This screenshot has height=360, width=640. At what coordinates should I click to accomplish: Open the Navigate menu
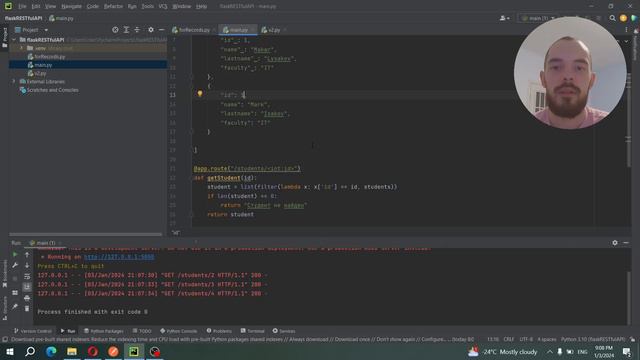point(71,6)
